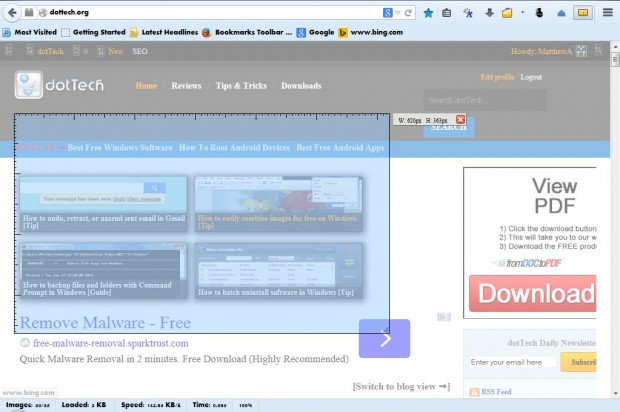Click the fromDOCtoPDF ad logo

(529, 263)
